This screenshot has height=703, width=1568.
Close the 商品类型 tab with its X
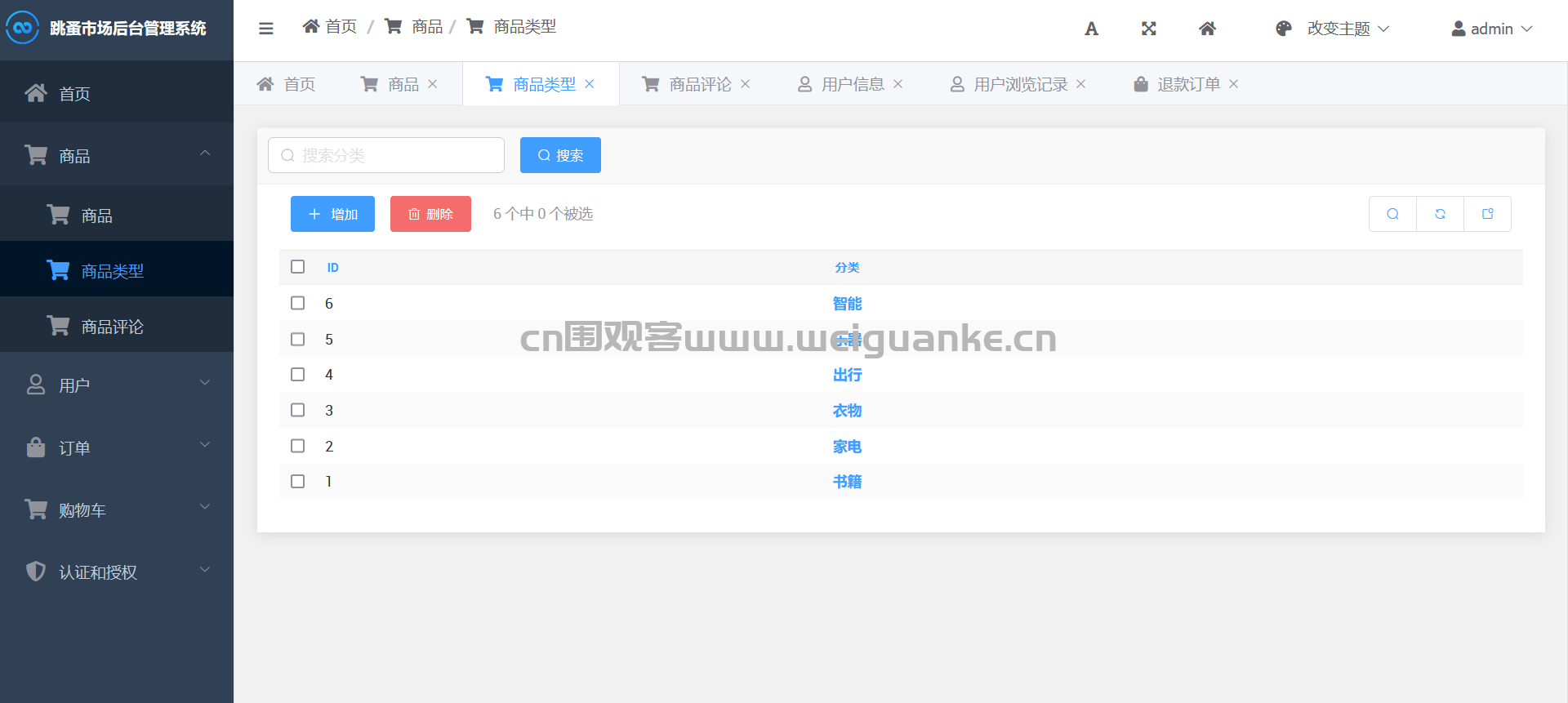(590, 84)
